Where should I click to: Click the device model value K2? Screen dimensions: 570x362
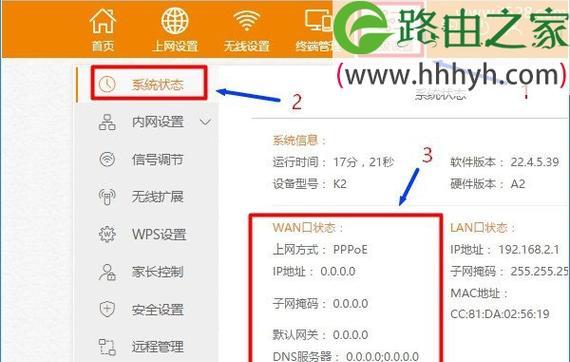(x=340, y=184)
